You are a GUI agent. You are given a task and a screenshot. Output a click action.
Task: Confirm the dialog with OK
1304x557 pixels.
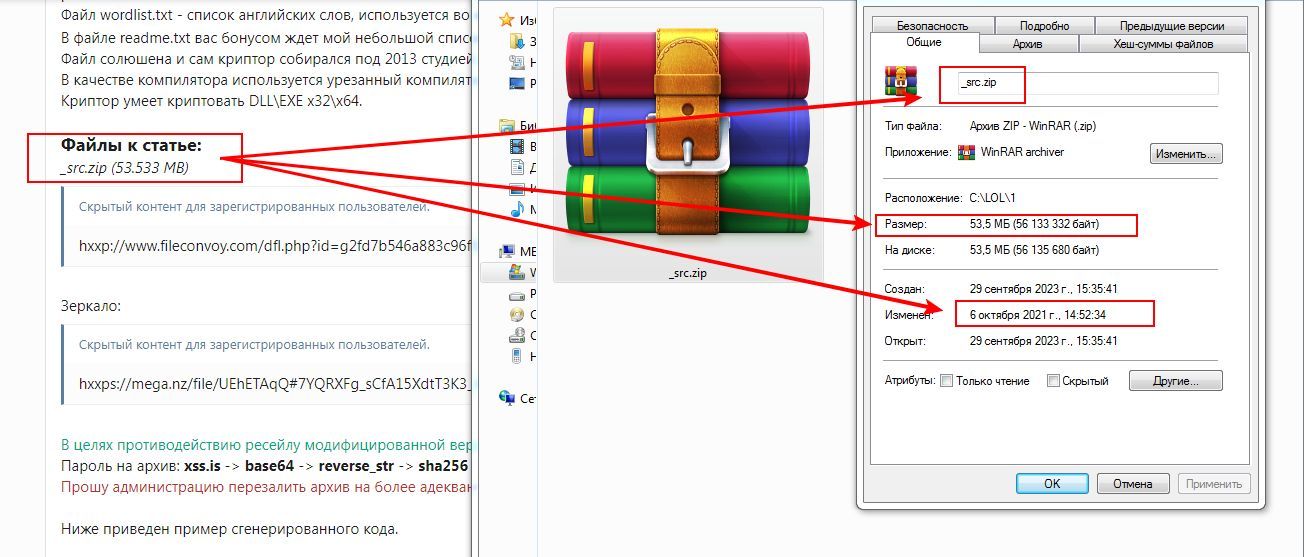point(1052,484)
